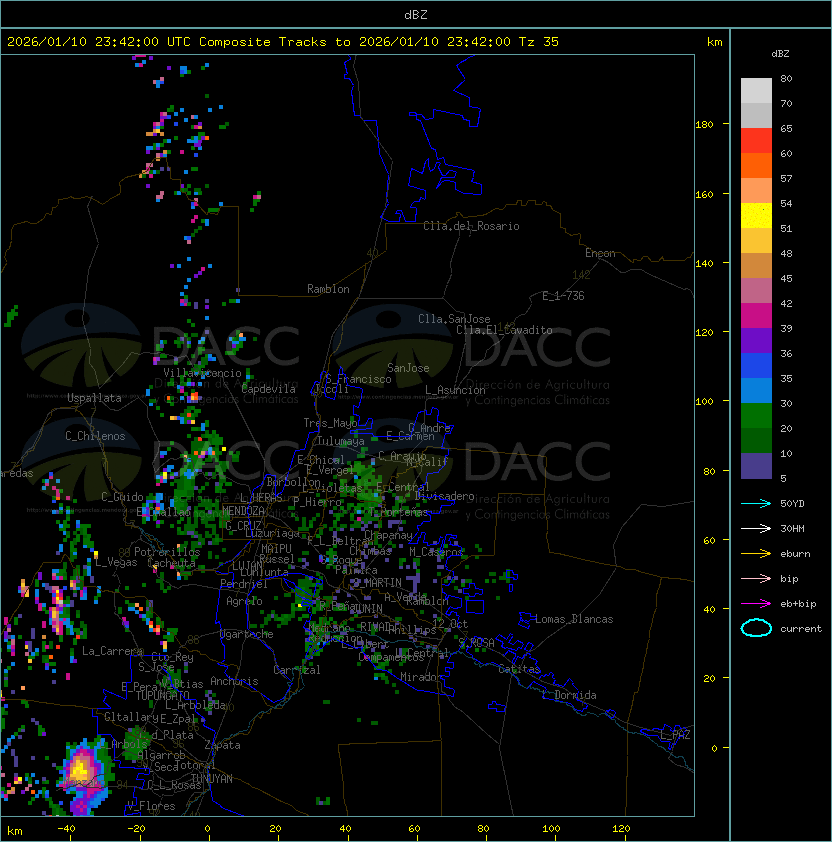This screenshot has width=832, height=842.
Task: Click the cyan 50YD arrow legend icon
Action: (756, 503)
